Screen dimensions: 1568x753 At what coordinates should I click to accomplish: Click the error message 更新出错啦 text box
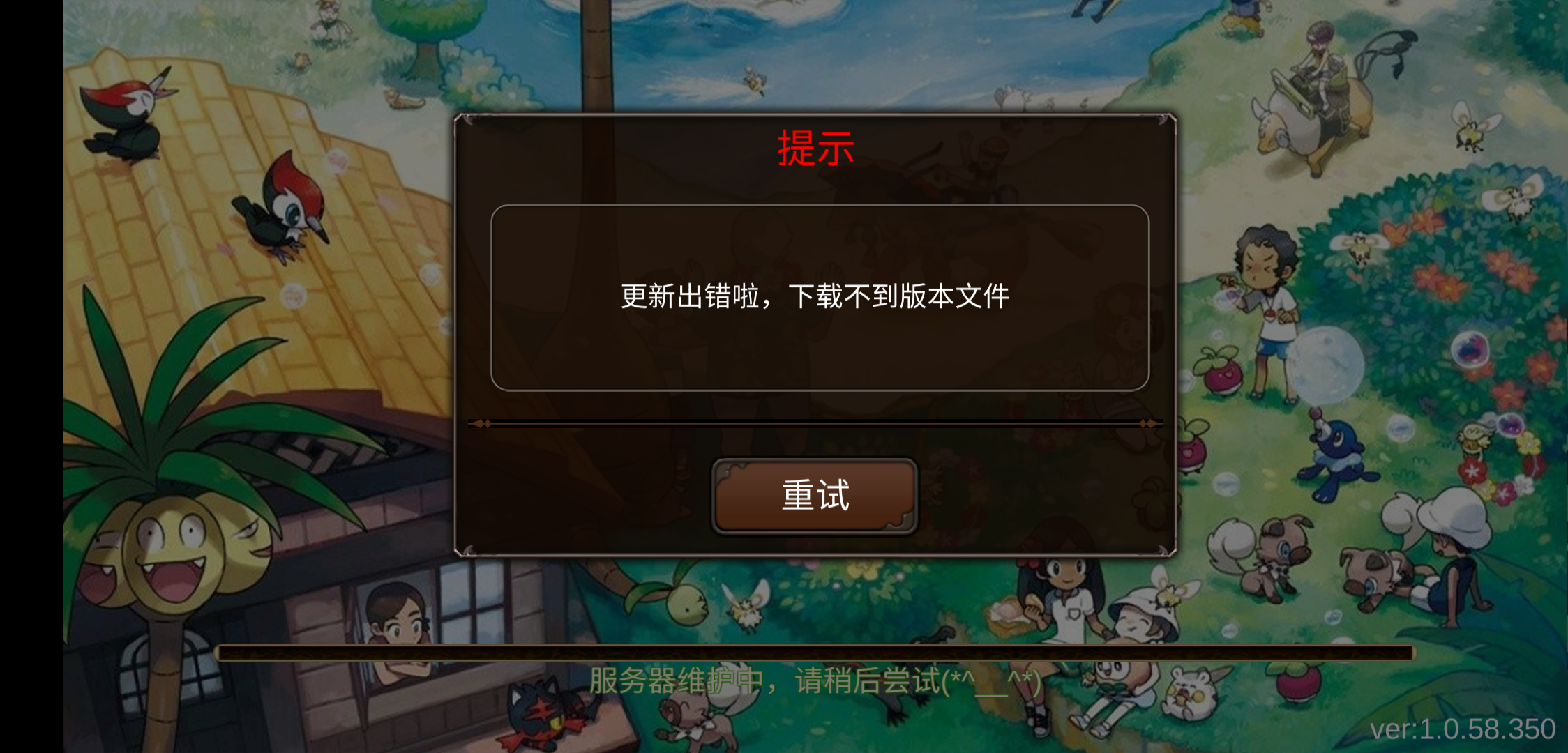(x=820, y=297)
